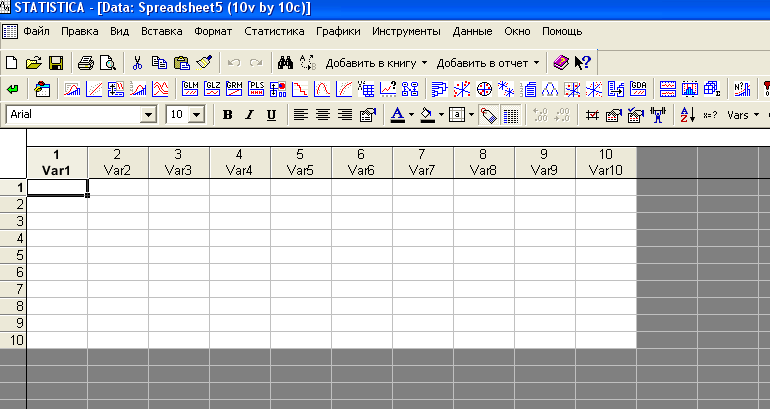Paste from clipboard icon
The height and width of the screenshot is (409, 770).
[182, 63]
